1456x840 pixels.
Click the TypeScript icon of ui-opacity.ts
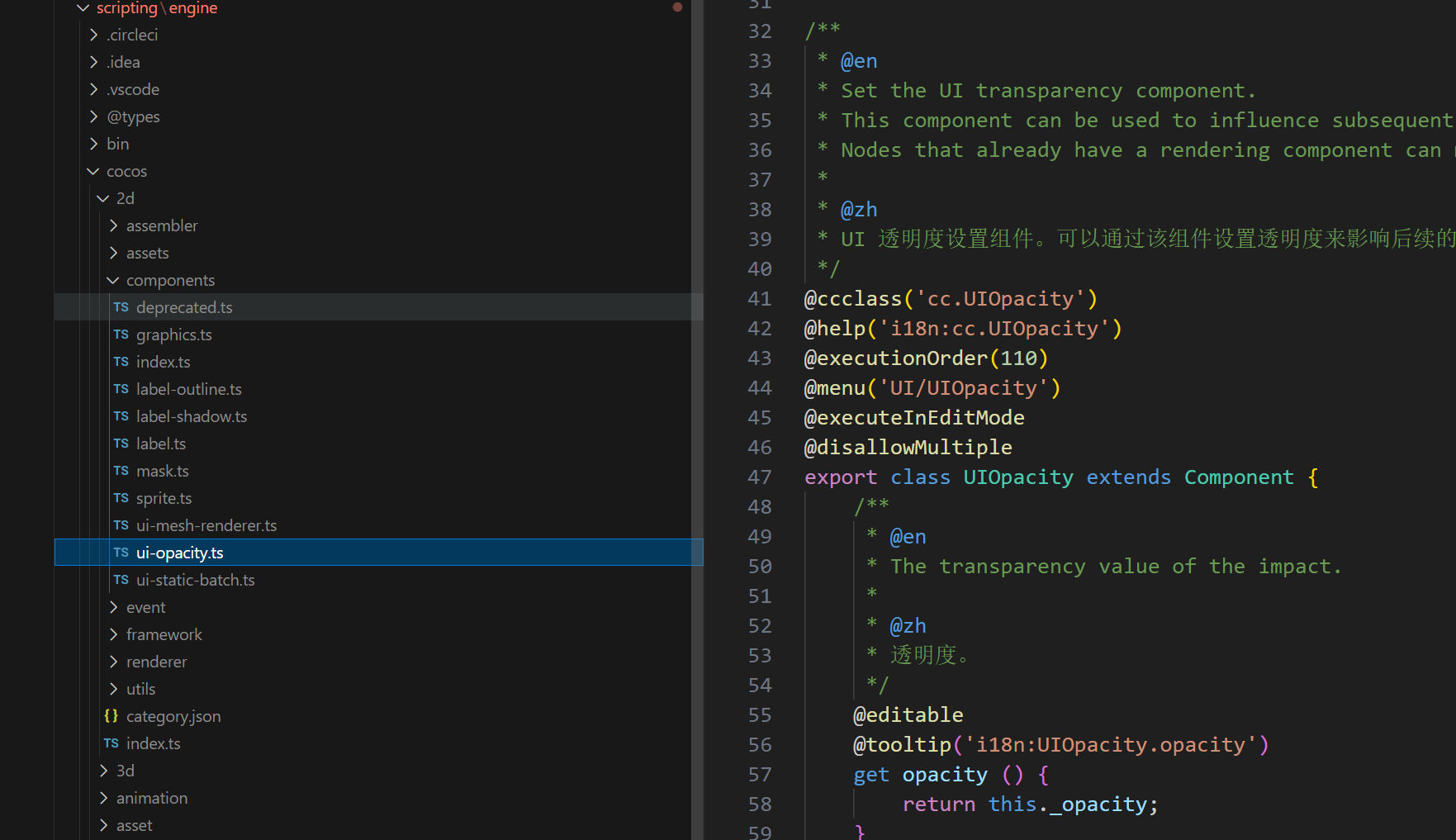point(121,553)
